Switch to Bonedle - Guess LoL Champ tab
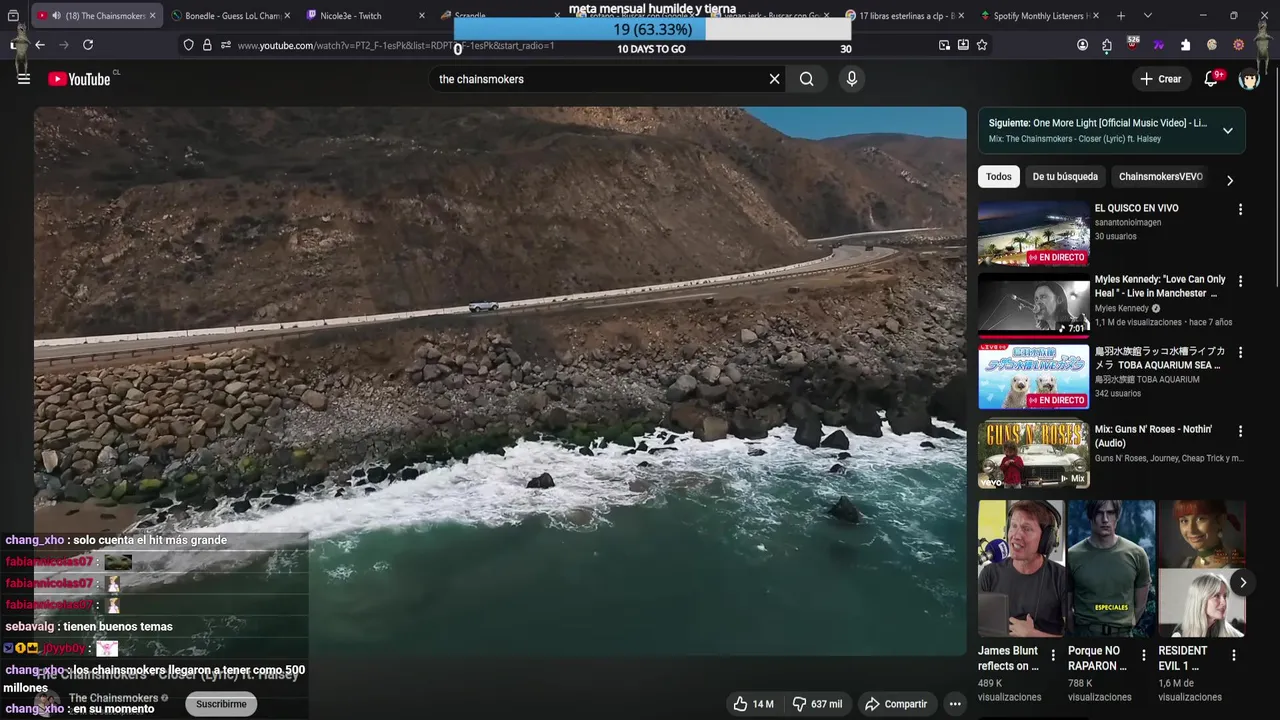 point(230,16)
